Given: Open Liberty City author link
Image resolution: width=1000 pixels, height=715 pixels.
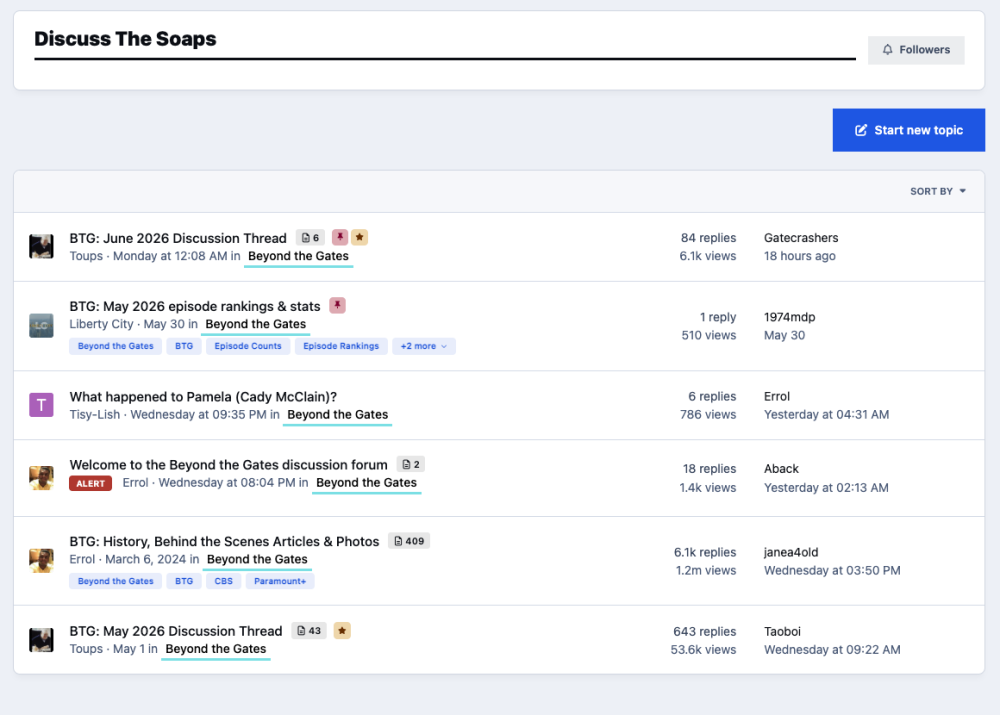Looking at the screenshot, I should pyautogui.click(x=101, y=324).
